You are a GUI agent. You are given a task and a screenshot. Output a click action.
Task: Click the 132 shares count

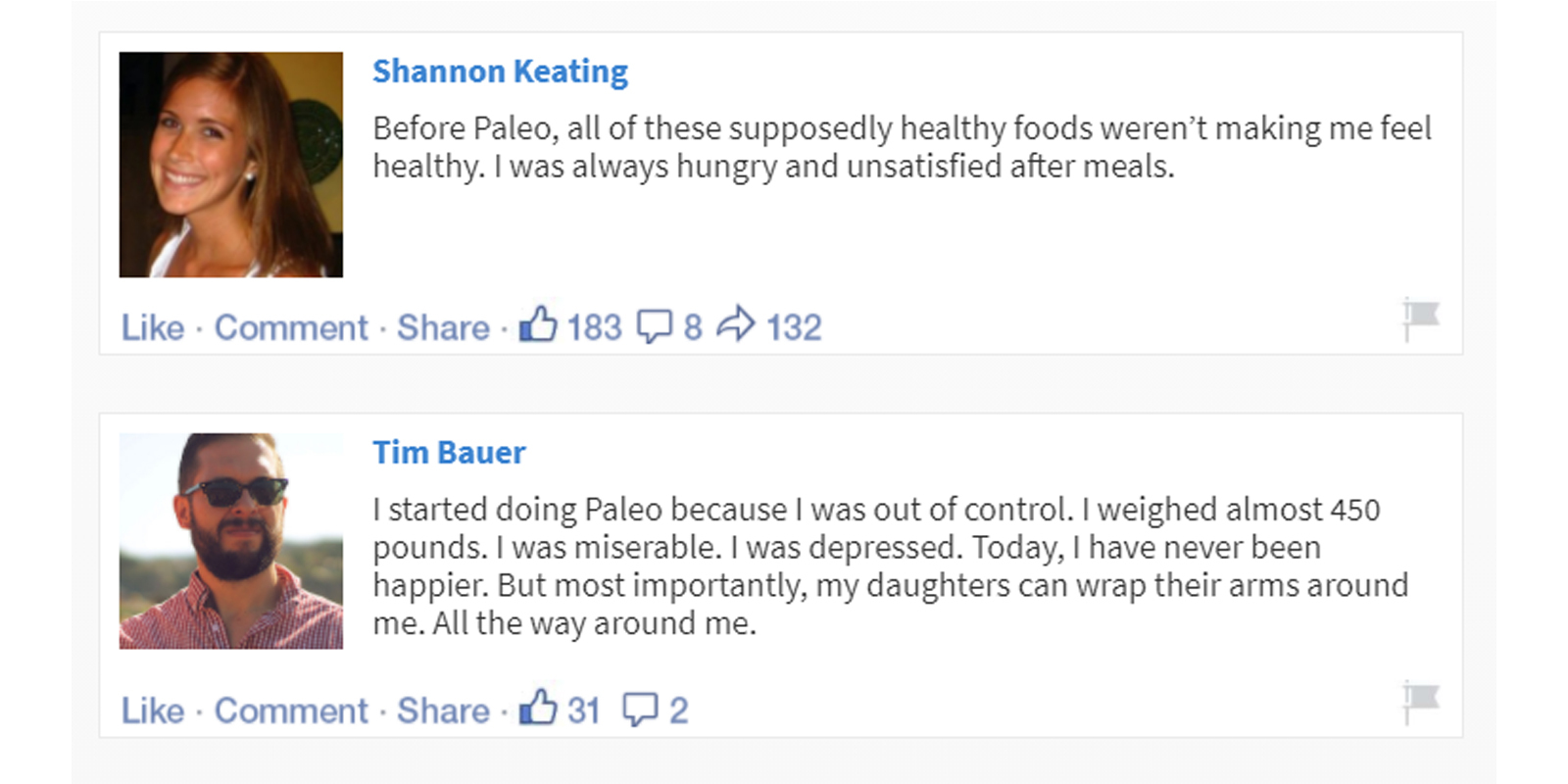tap(794, 326)
